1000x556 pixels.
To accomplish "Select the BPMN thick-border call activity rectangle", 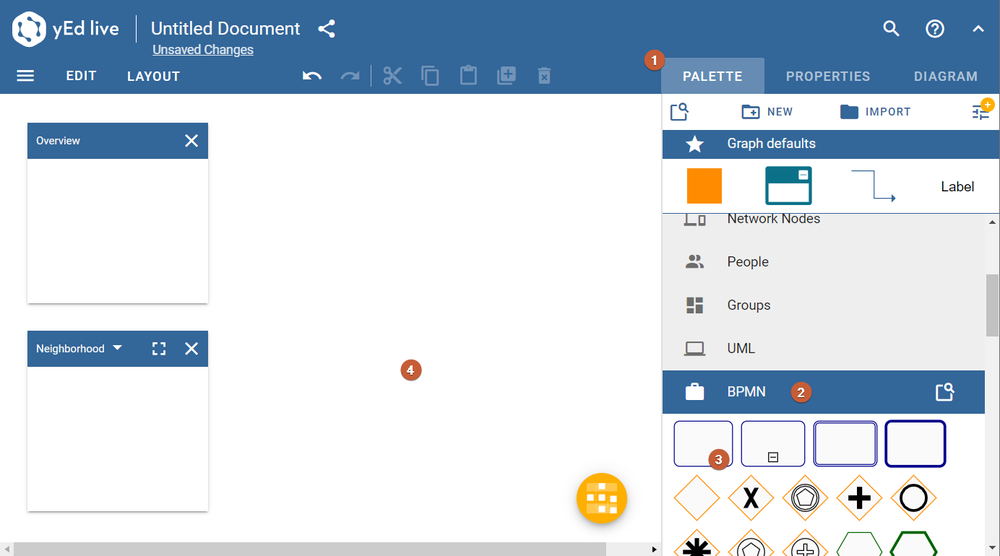I will click(915, 444).
